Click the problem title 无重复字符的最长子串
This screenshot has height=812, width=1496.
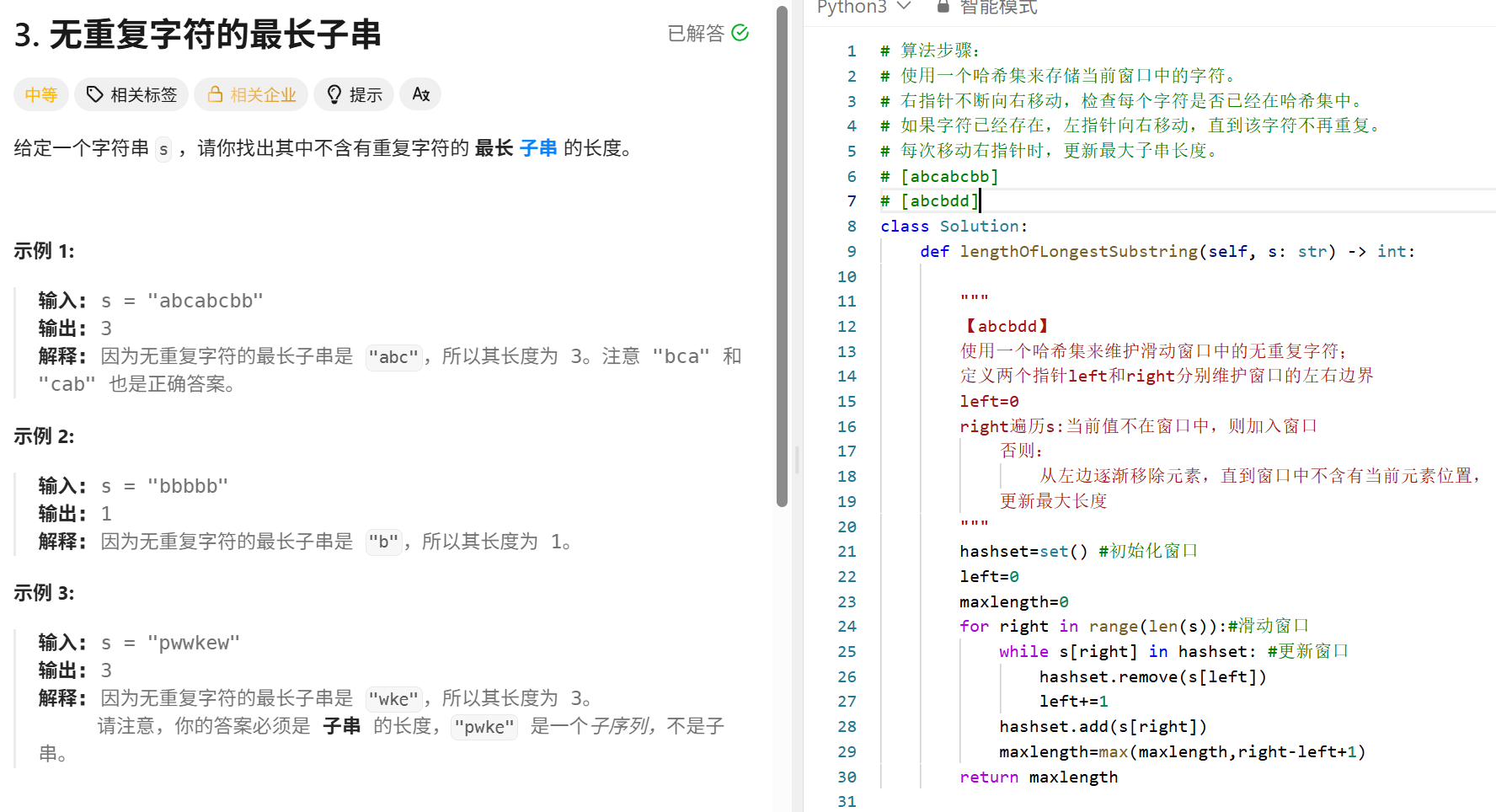(198, 35)
